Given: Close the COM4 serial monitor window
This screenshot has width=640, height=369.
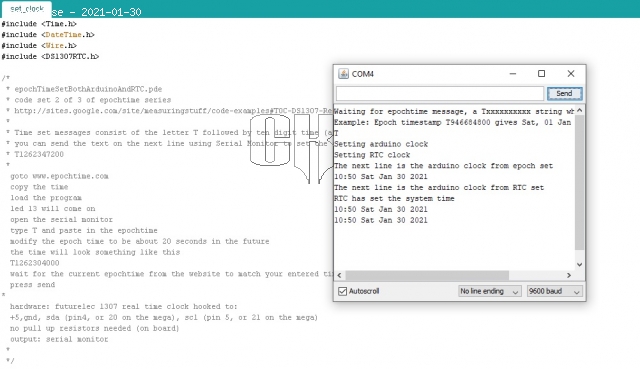Looking at the screenshot, I should (571, 73).
